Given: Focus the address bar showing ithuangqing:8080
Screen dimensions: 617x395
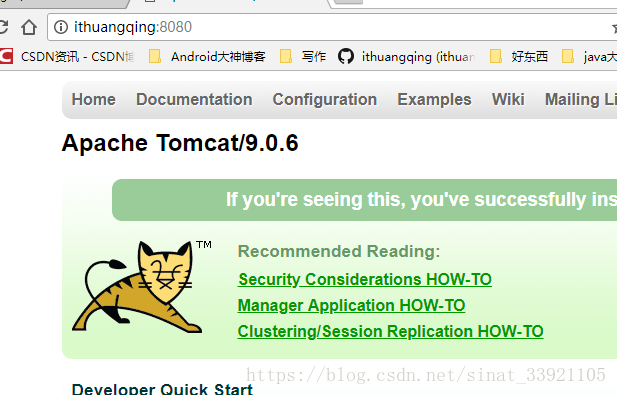Looking at the screenshot, I should 332,27.
